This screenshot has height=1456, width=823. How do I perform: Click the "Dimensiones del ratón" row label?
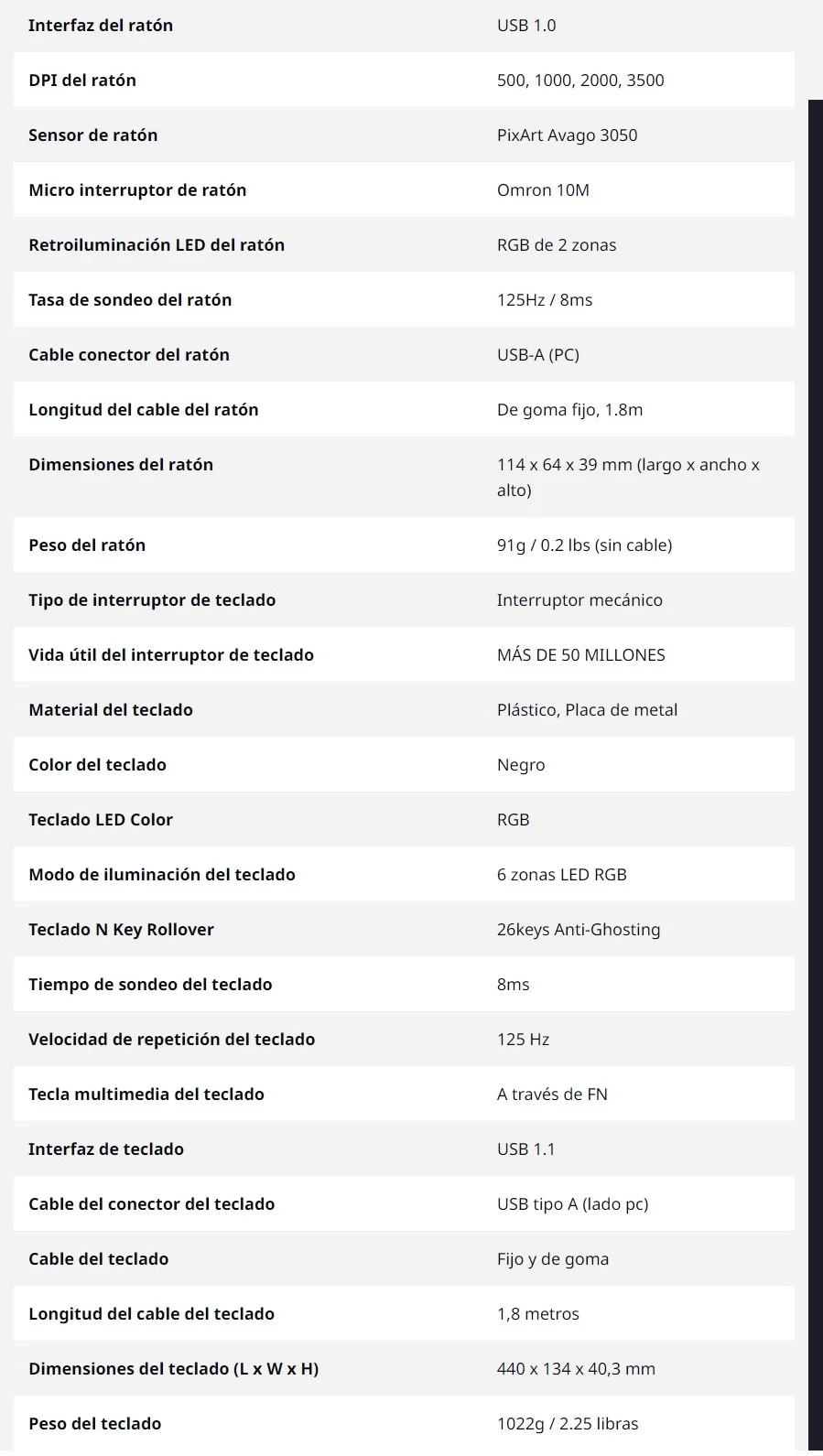click(121, 465)
